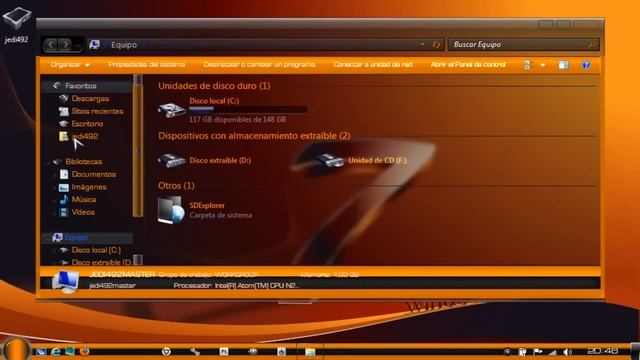
Task: Open the Organizar dropdown menu
Action: point(70,65)
